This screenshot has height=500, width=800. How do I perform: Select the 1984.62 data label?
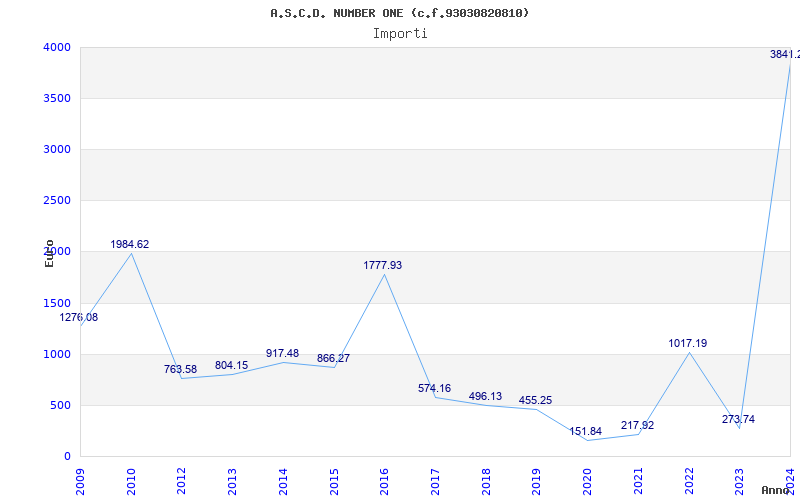tap(130, 244)
